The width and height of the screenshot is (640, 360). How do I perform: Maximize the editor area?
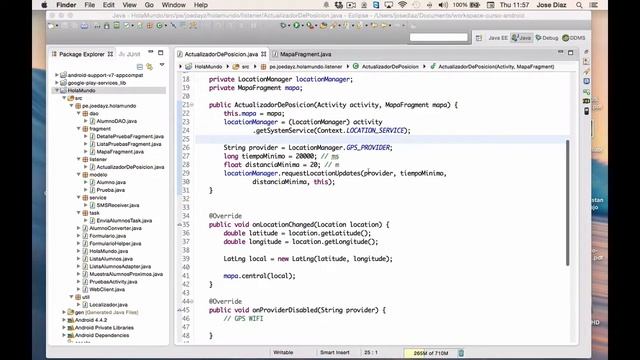(571, 53)
